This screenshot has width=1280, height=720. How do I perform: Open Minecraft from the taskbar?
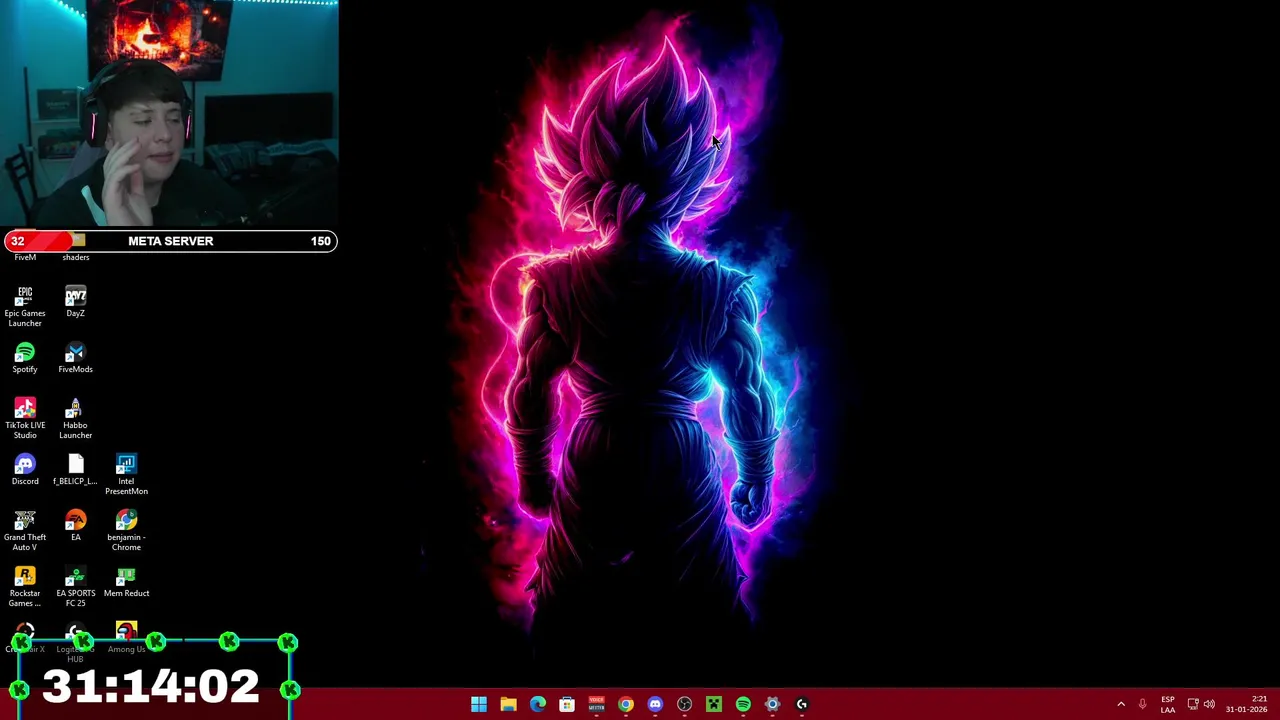click(714, 704)
